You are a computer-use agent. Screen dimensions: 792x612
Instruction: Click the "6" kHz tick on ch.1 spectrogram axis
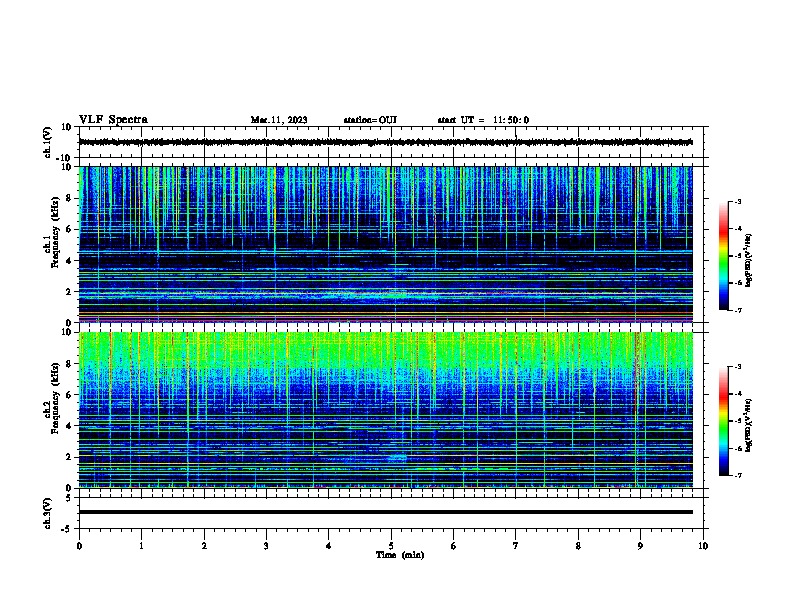(x=69, y=229)
